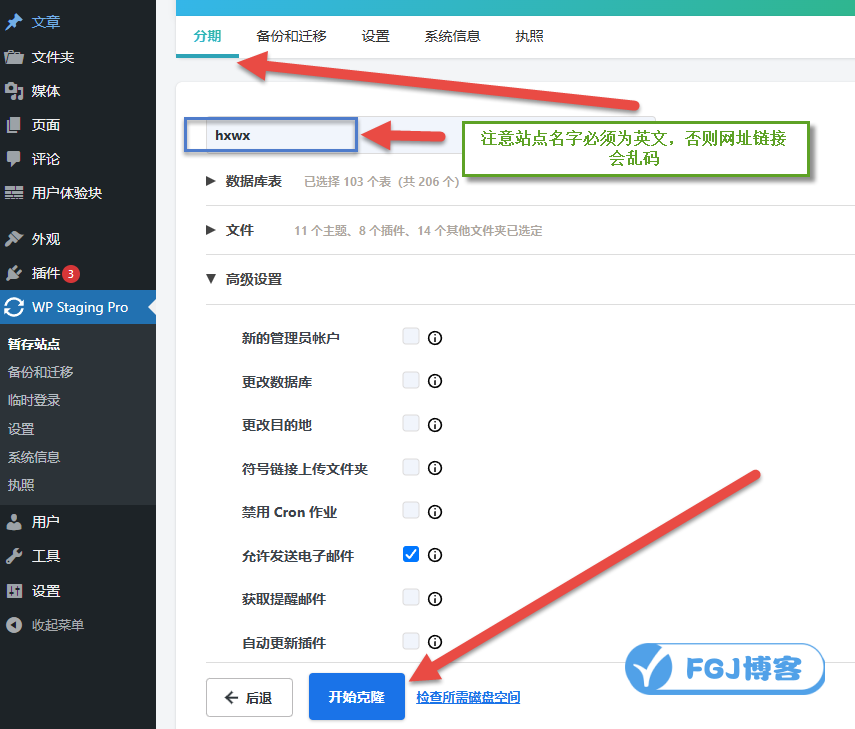Tick the symlink uploads folder checkbox
Viewport: 855px width, 729px height.
point(411,467)
